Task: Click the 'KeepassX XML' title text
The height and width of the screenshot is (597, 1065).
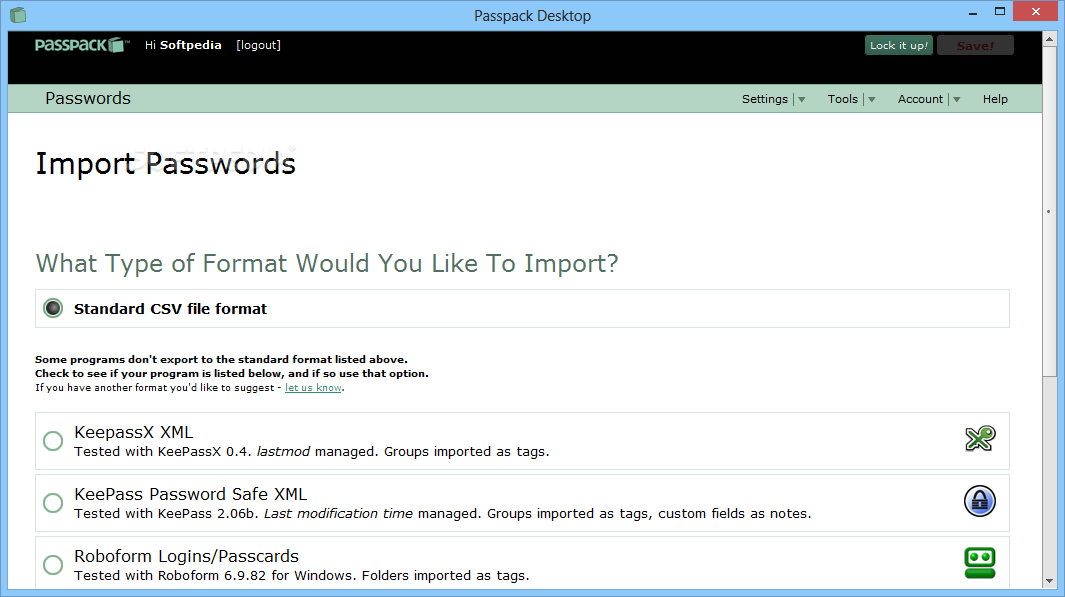Action: (134, 432)
